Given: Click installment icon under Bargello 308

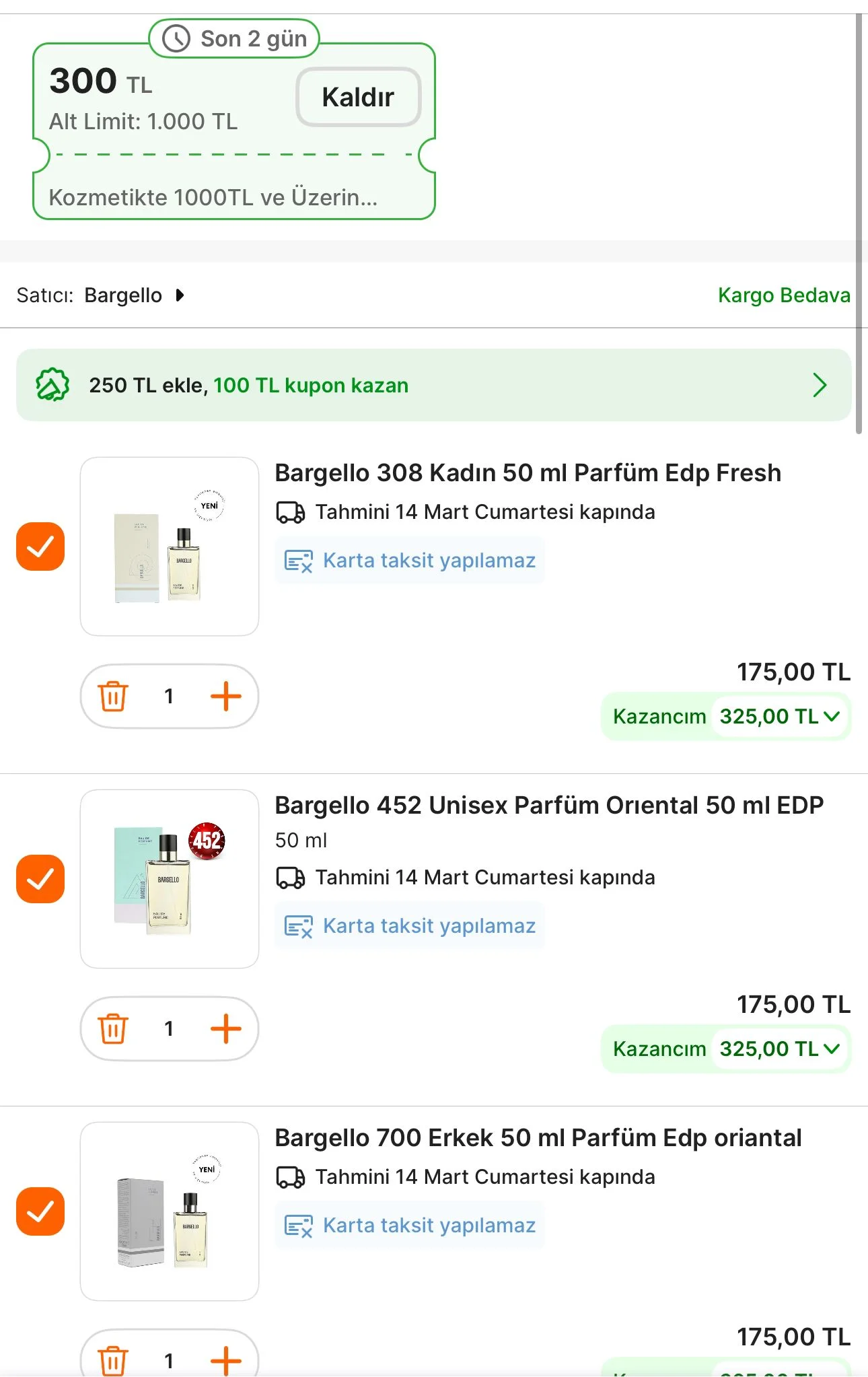Looking at the screenshot, I should pyautogui.click(x=298, y=561).
